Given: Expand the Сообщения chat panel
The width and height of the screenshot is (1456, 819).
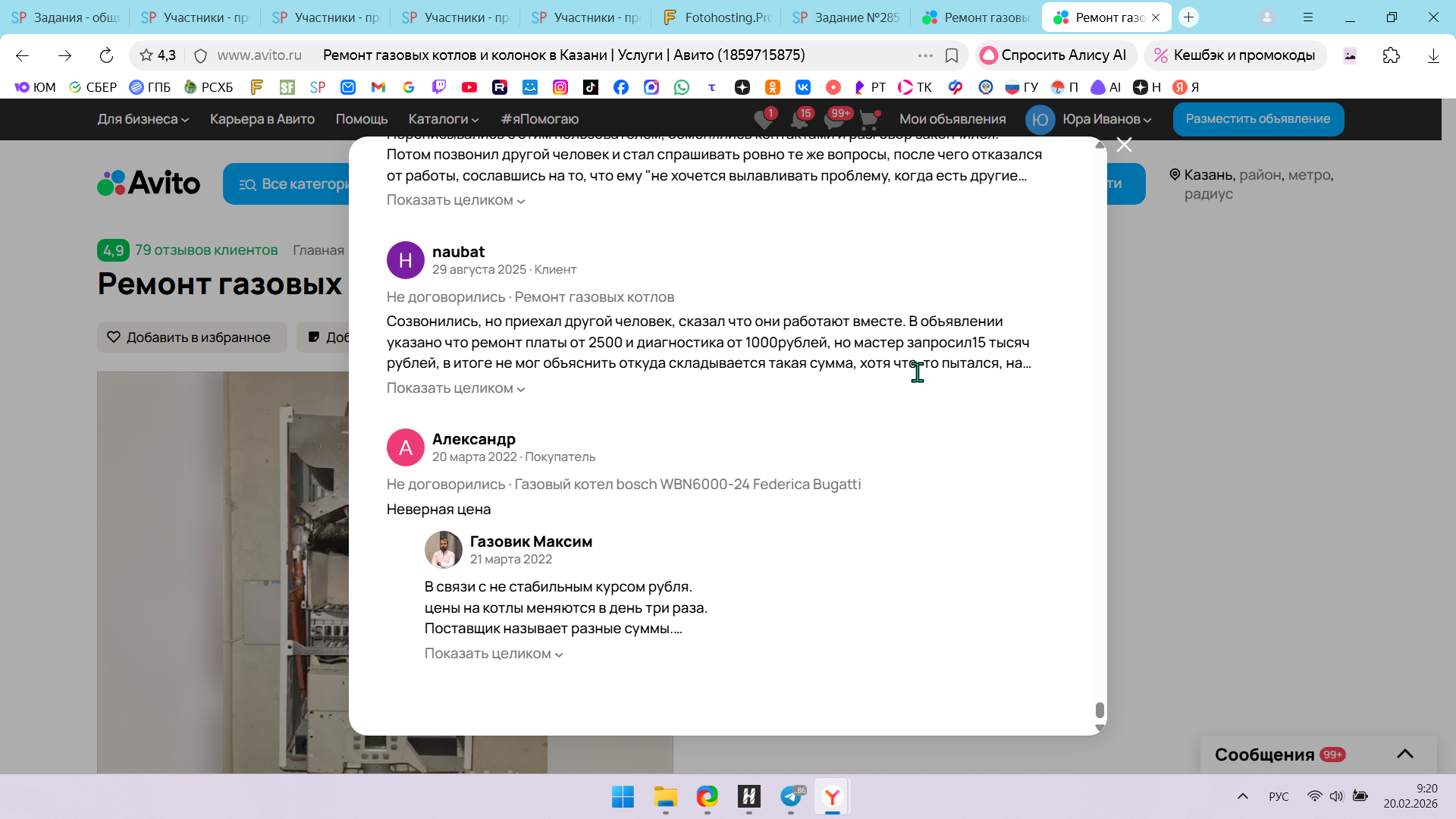Looking at the screenshot, I should coord(1404,754).
